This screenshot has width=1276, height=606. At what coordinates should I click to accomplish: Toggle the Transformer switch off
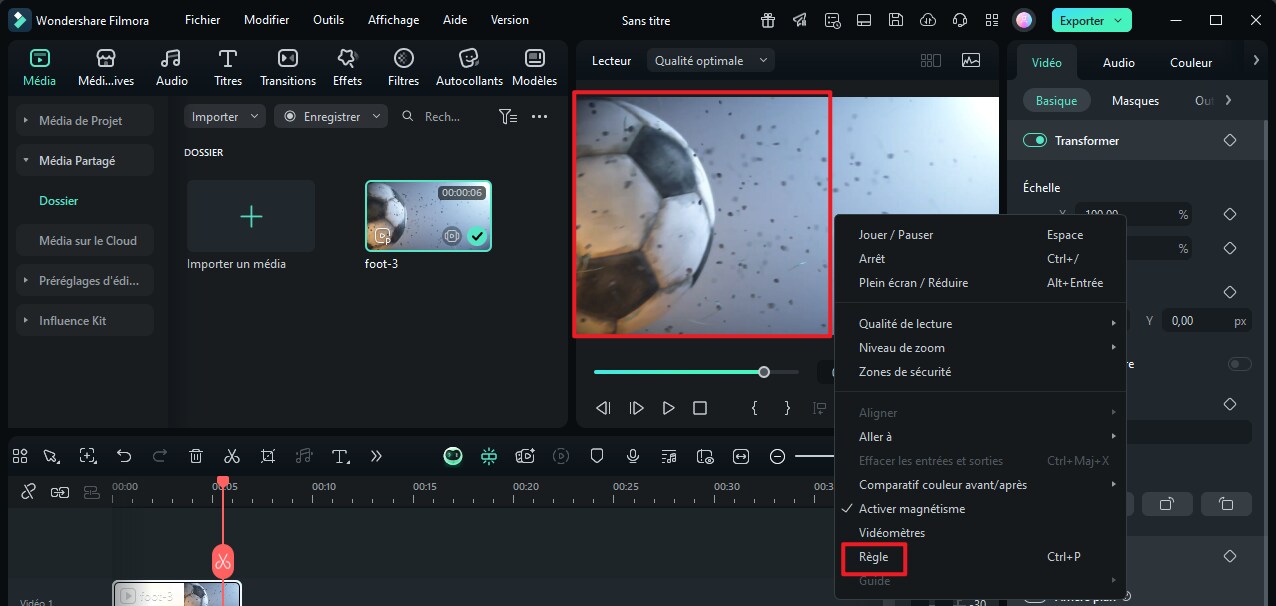[1034, 141]
